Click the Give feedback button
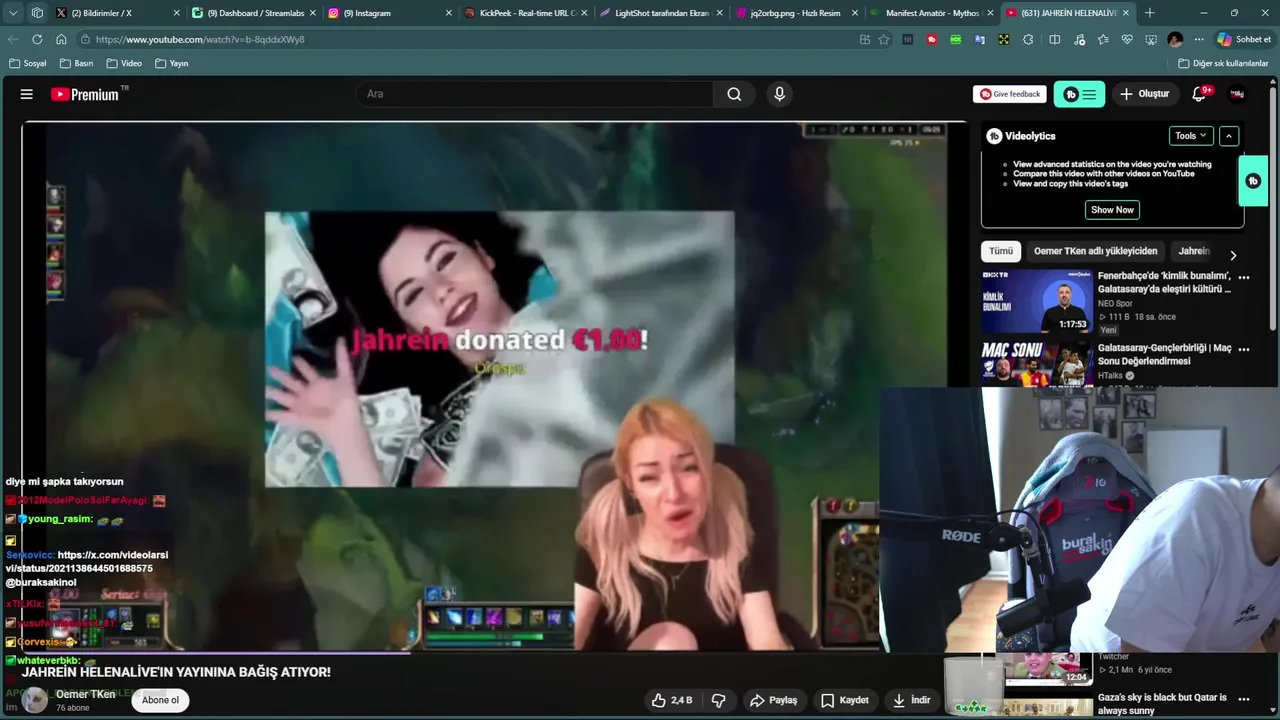The height and width of the screenshot is (720, 1280). click(1010, 94)
